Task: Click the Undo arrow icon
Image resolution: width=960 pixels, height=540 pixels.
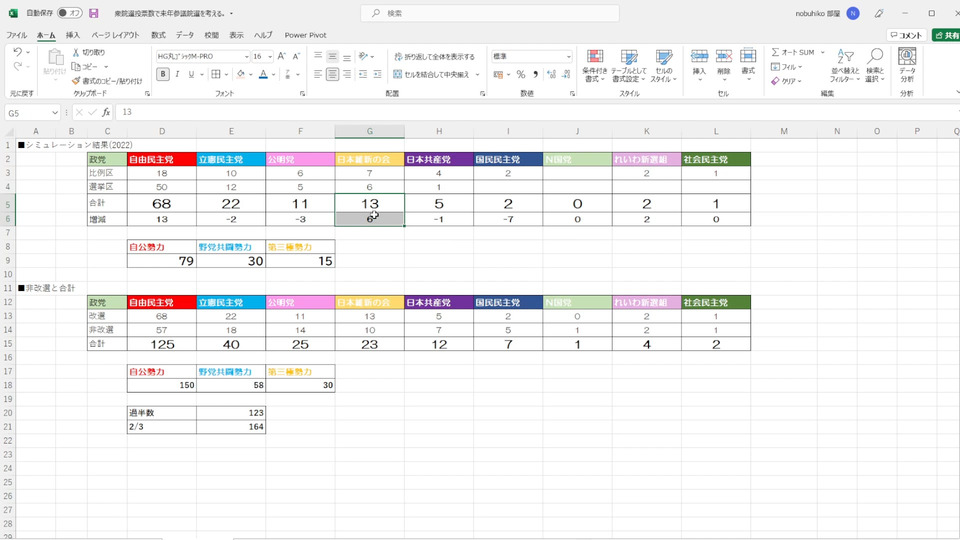Action: (18, 52)
